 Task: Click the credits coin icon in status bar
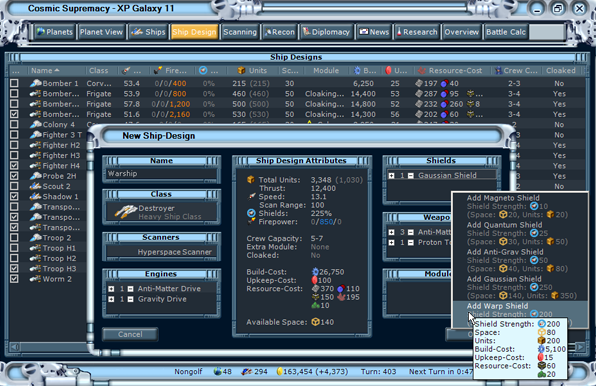pyautogui.click(x=279, y=372)
